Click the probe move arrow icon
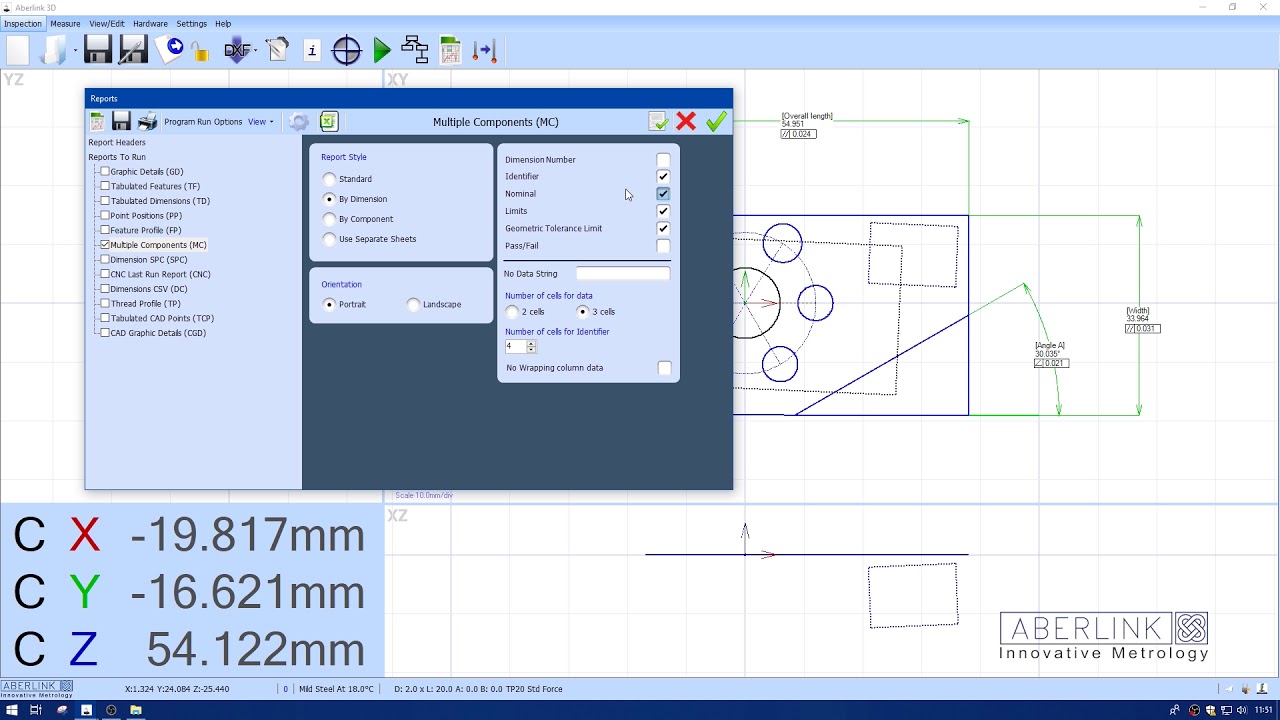This screenshot has width=1280, height=720. tap(485, 50)
